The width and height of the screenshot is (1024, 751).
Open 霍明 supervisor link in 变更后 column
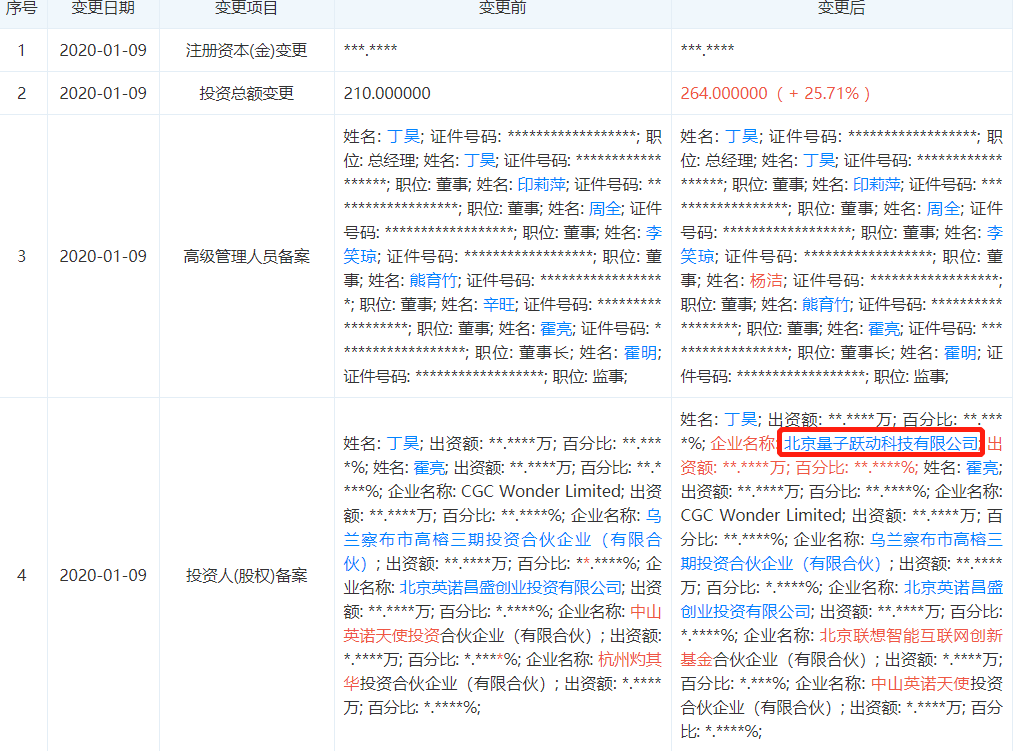960,353
